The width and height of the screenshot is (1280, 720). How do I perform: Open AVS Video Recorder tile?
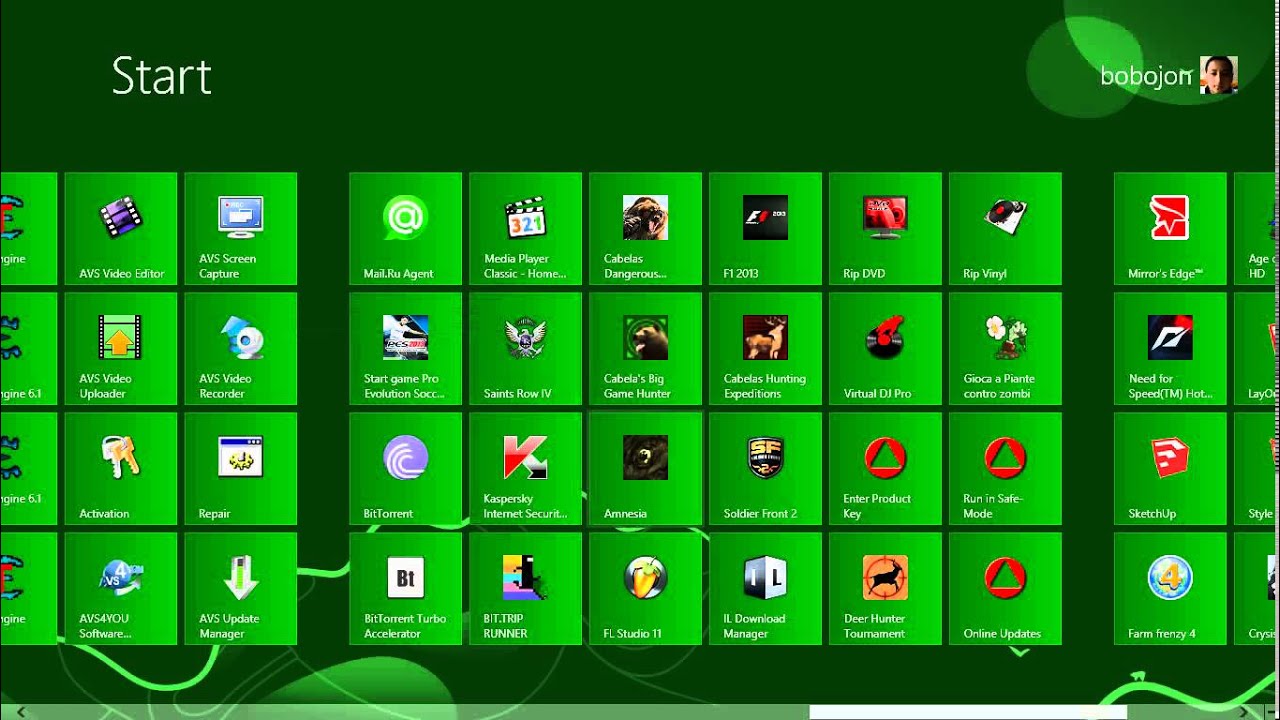point(241,349)
